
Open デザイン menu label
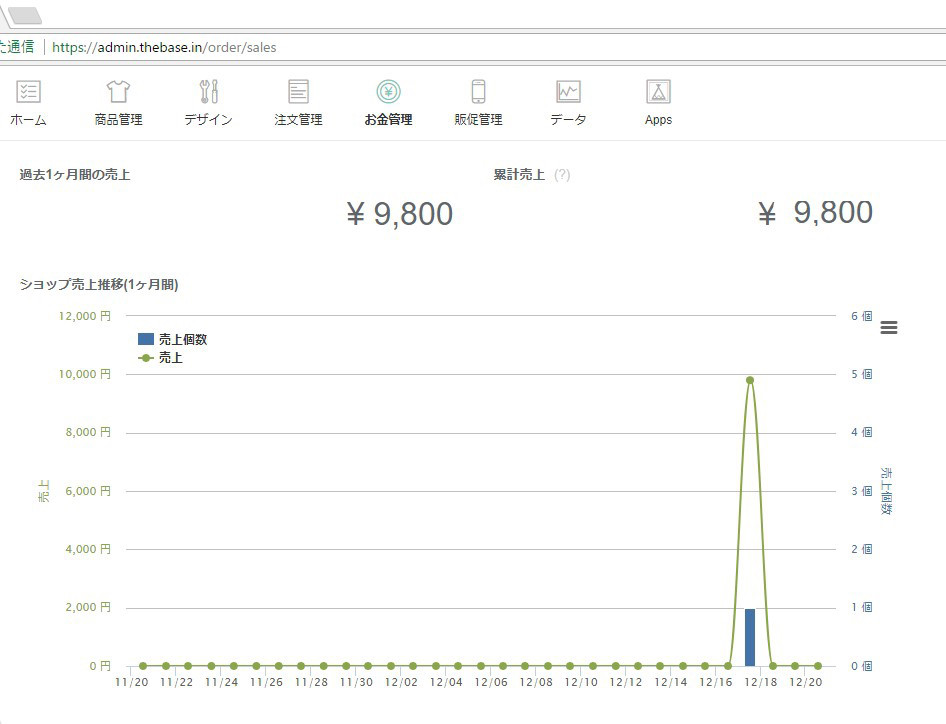208,119
